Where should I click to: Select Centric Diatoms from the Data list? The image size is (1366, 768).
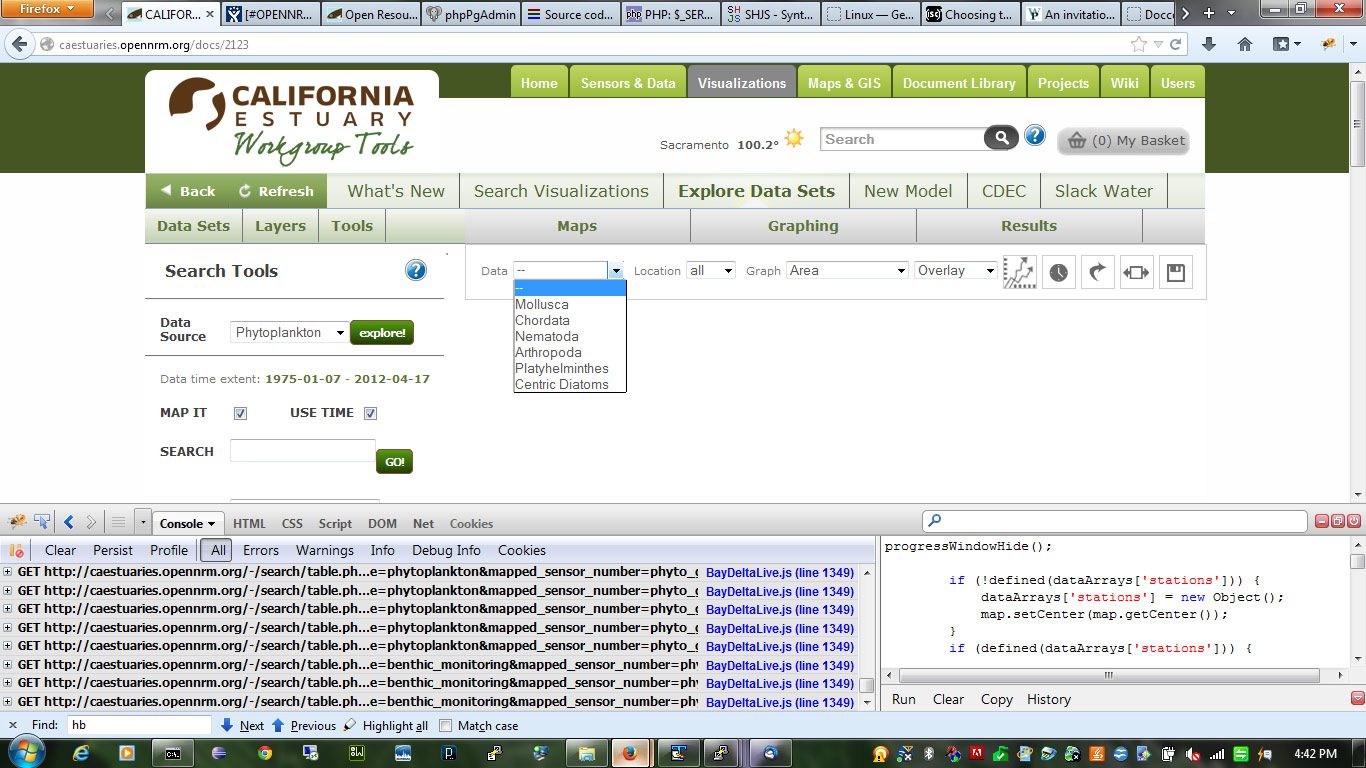[569, 384]
